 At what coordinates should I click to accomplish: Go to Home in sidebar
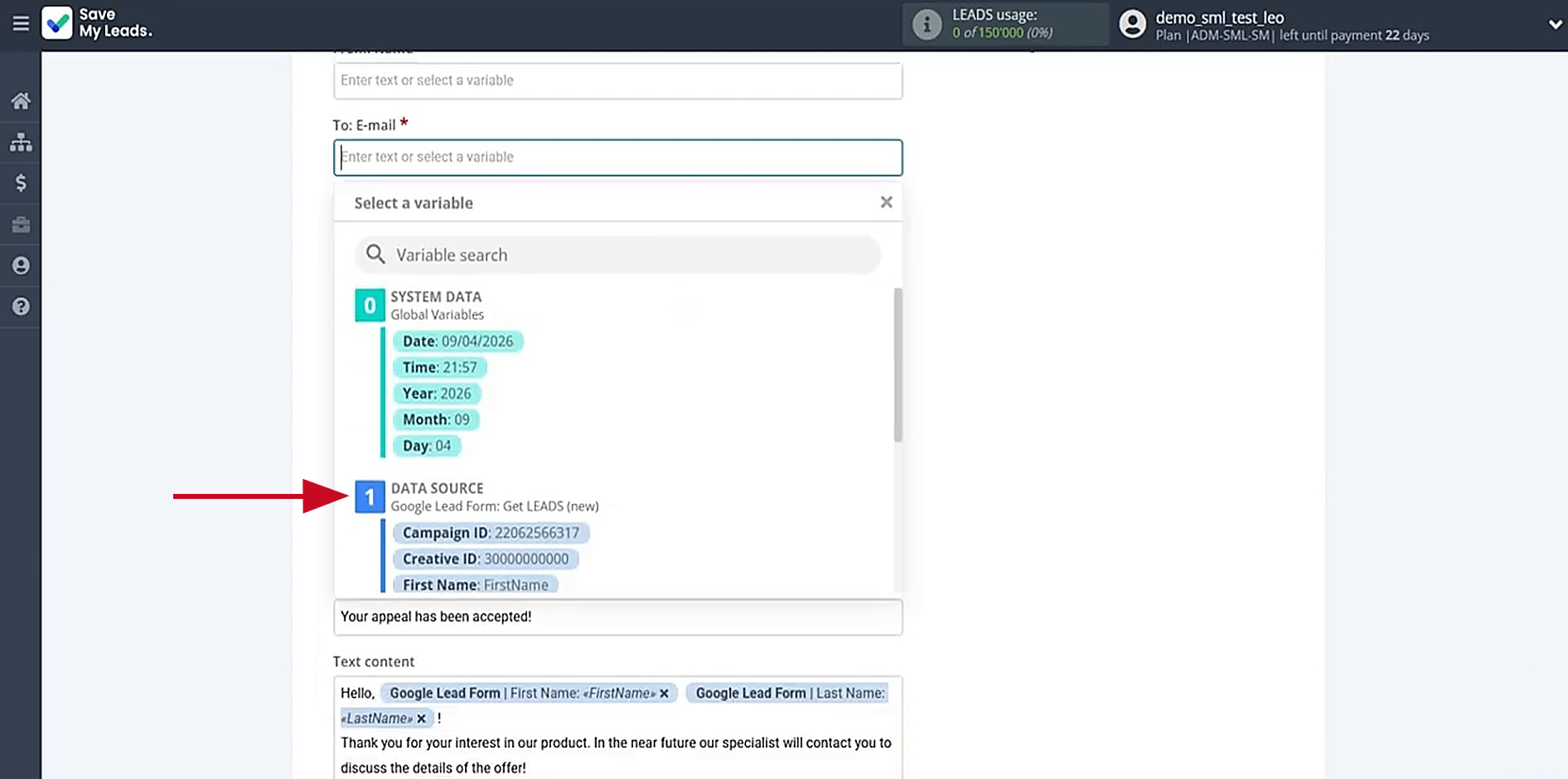pyautogui.click(x=21, y=101)
